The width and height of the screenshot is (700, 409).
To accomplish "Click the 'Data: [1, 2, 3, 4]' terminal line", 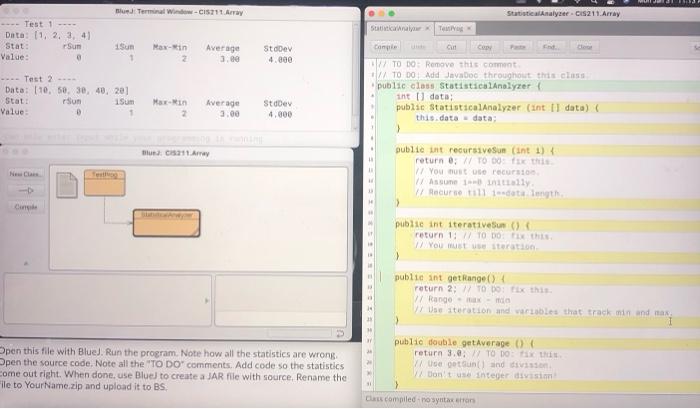I will (48, 35).
